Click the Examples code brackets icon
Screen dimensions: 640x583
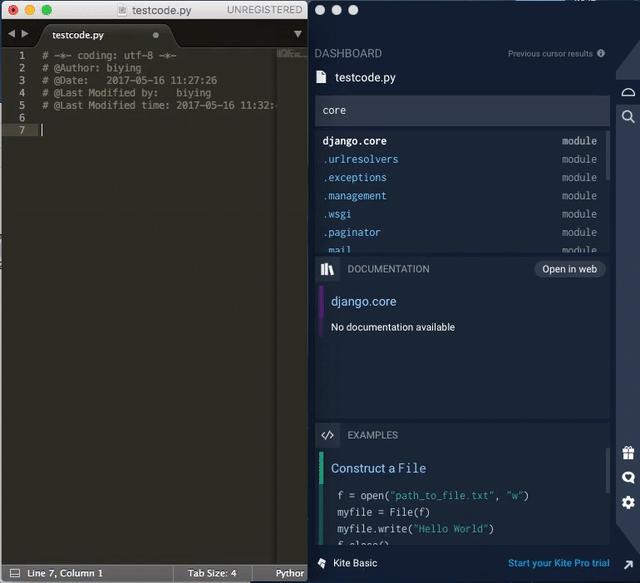point(327,435)
